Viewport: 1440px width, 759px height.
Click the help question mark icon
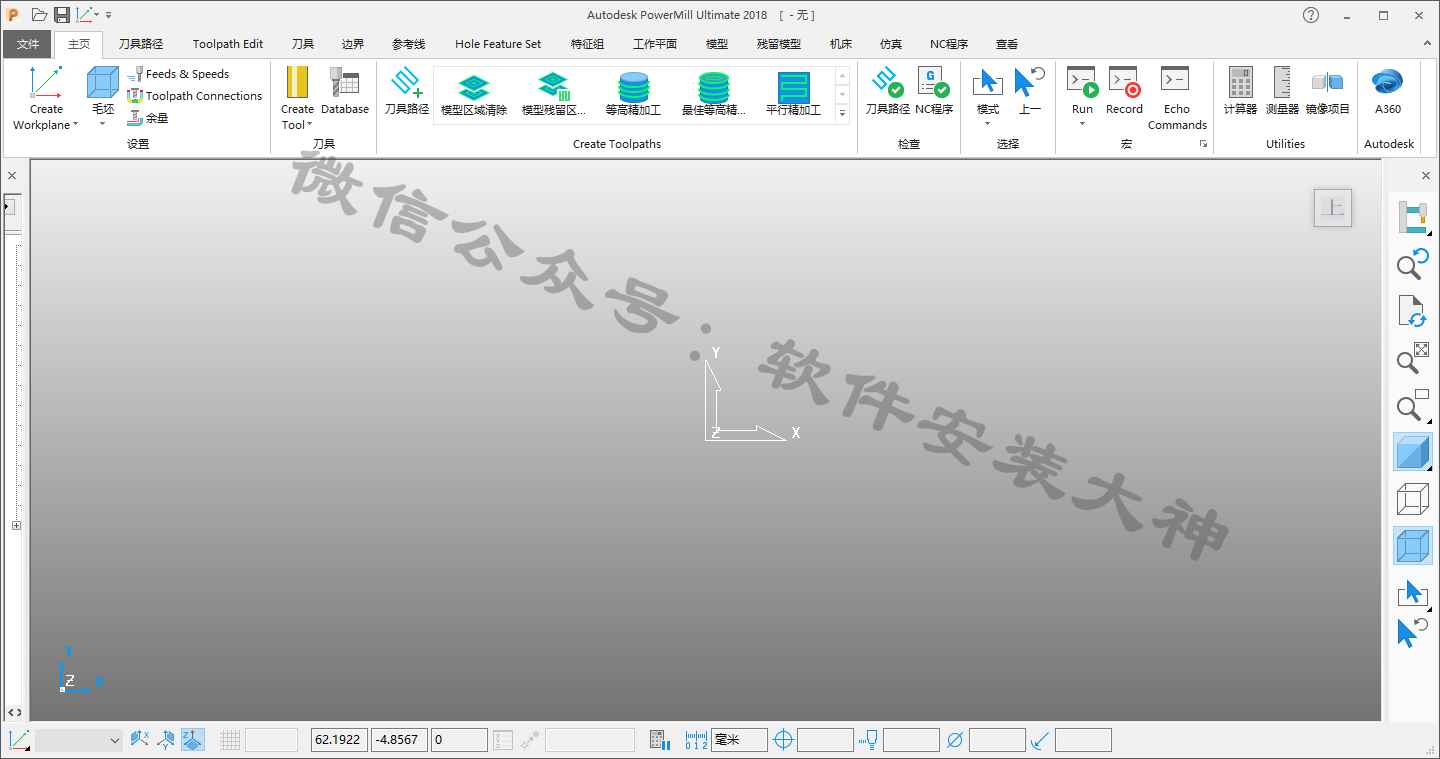click(1311, 15)
